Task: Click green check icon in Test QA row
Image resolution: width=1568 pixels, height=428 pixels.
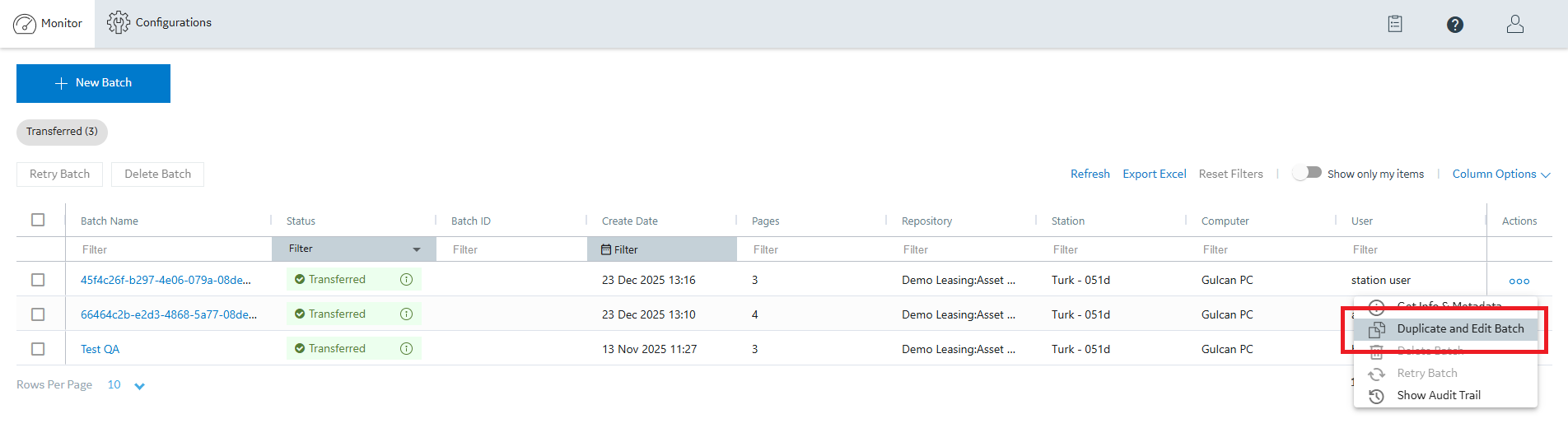Action: 300,348
